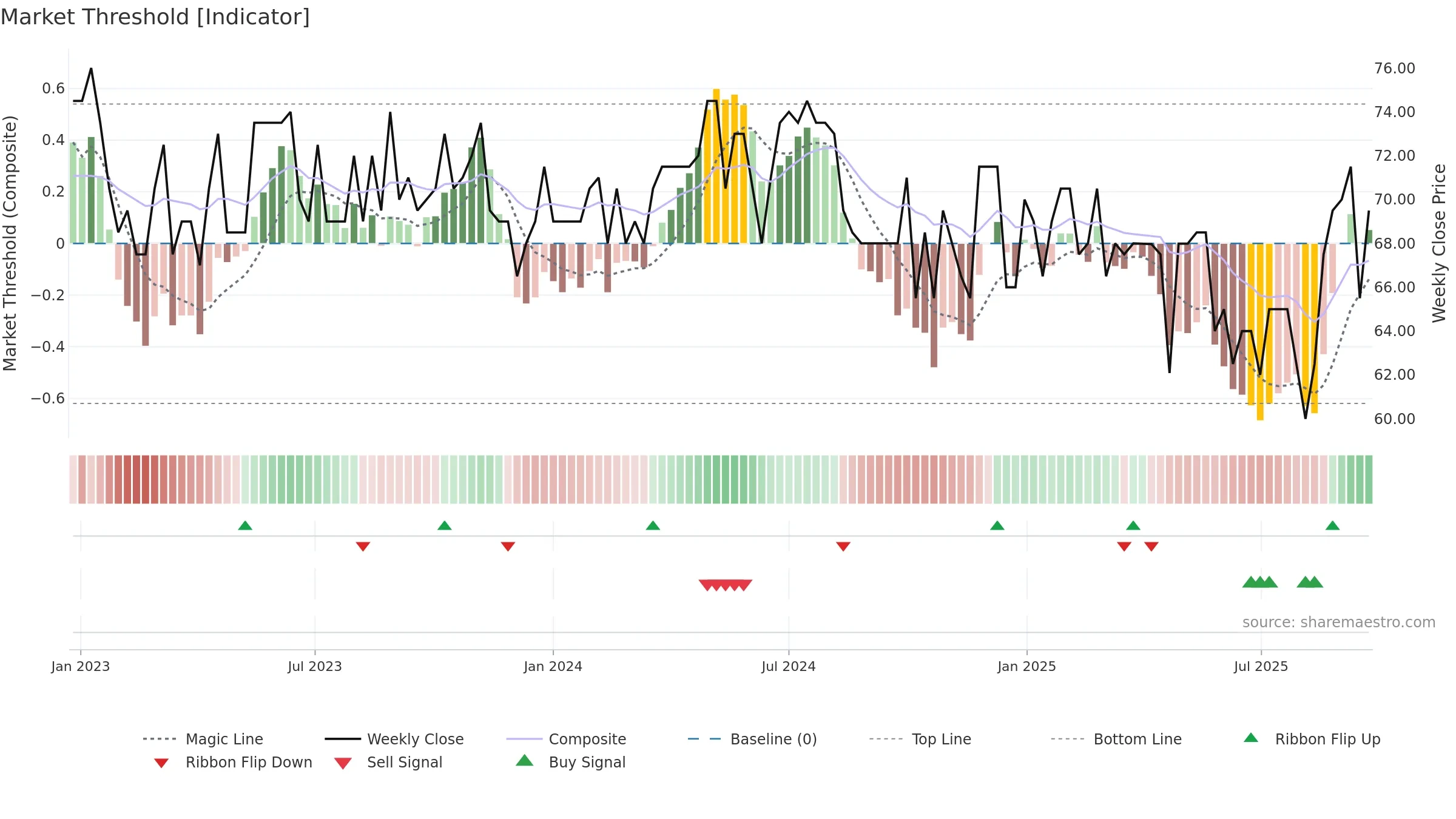
Task: Select the ribbon flip down triangle near August 2024
Action: coord(843,547)
